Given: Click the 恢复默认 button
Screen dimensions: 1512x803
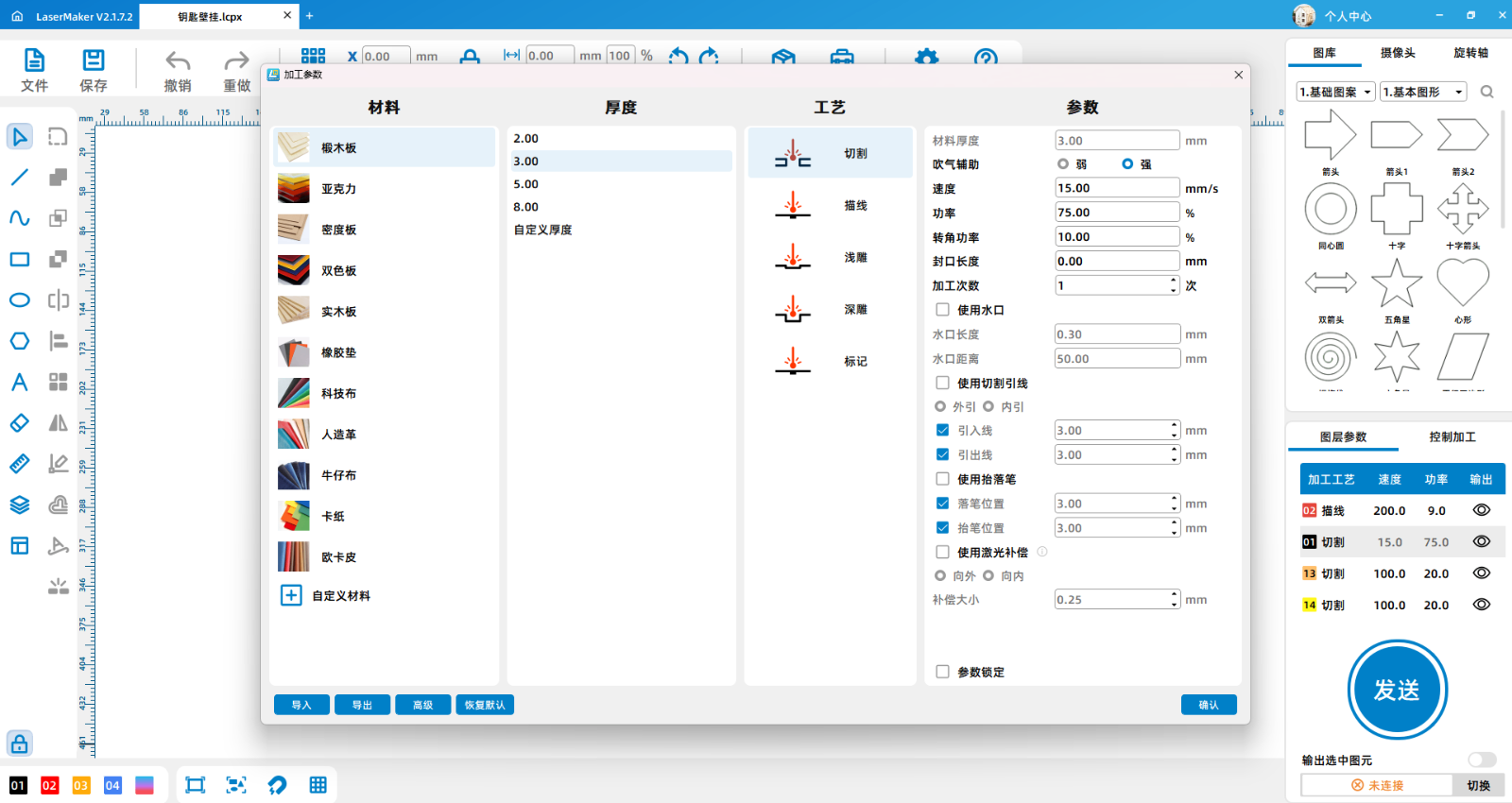Looking at the screenshot, I should pyautogui.click(x=485, y=705).
